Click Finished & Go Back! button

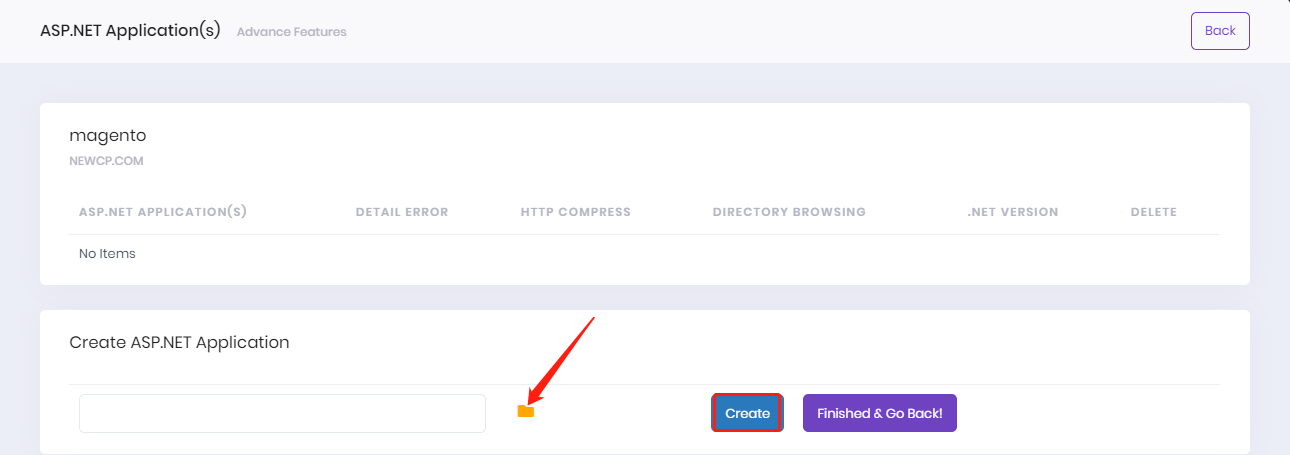coord(879,413)
